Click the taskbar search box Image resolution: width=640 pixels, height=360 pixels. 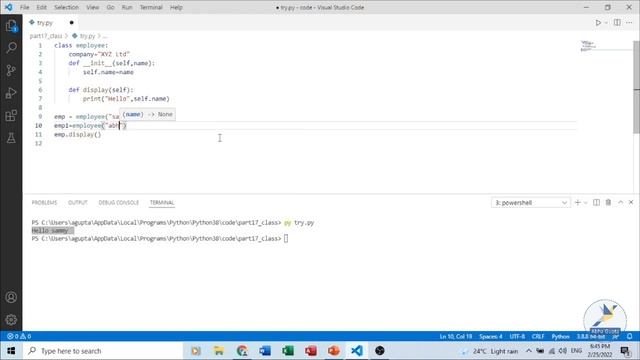102,351
